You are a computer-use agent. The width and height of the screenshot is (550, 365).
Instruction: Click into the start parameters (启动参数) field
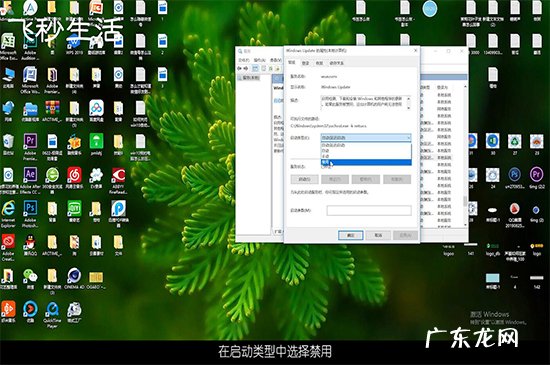point(369,210)
